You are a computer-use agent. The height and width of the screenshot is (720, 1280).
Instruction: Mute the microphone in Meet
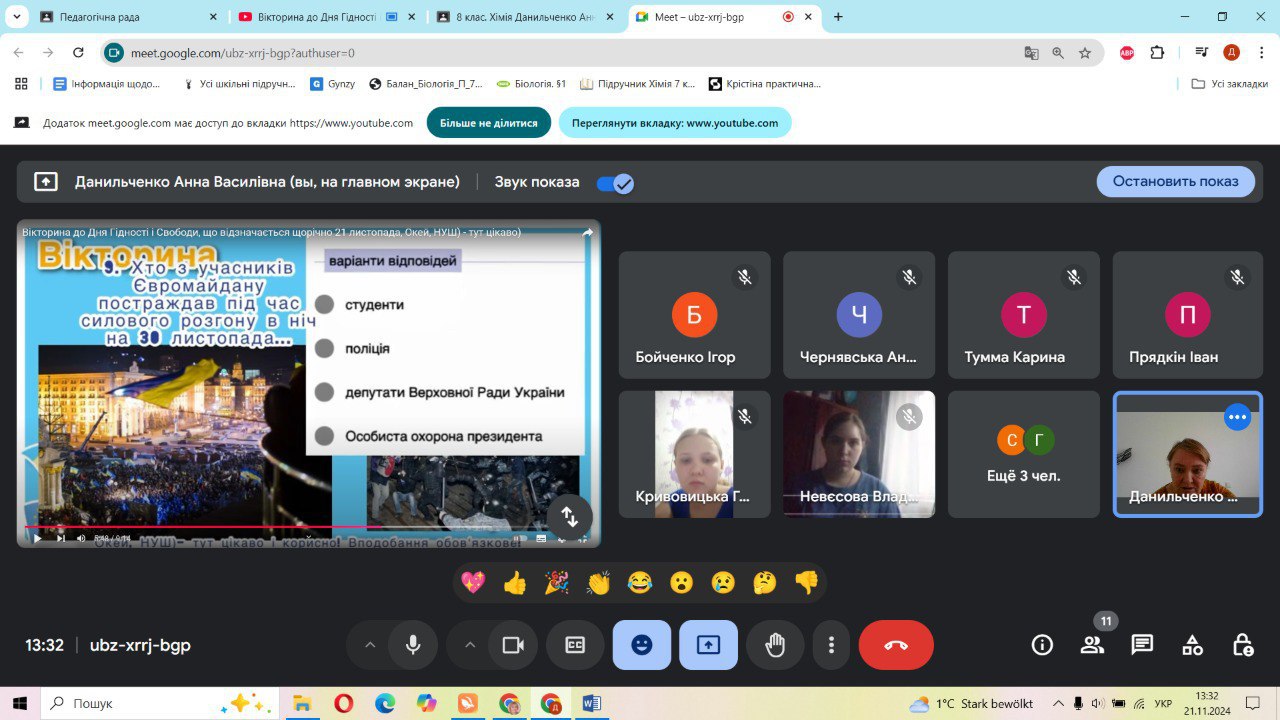point(413,645)
